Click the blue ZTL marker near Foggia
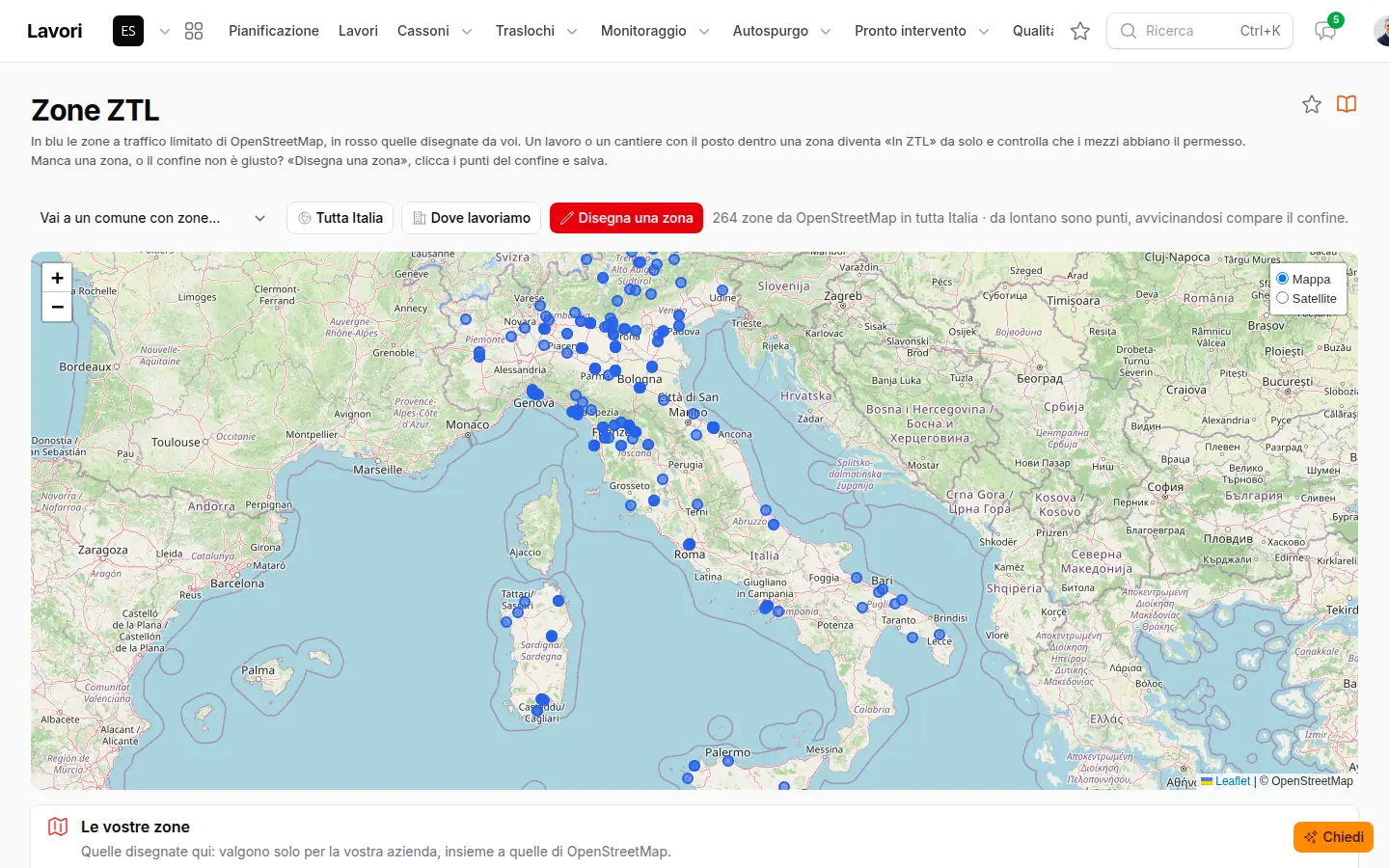This screenshot has height=868, width=1389. click(x=857, y=578)
